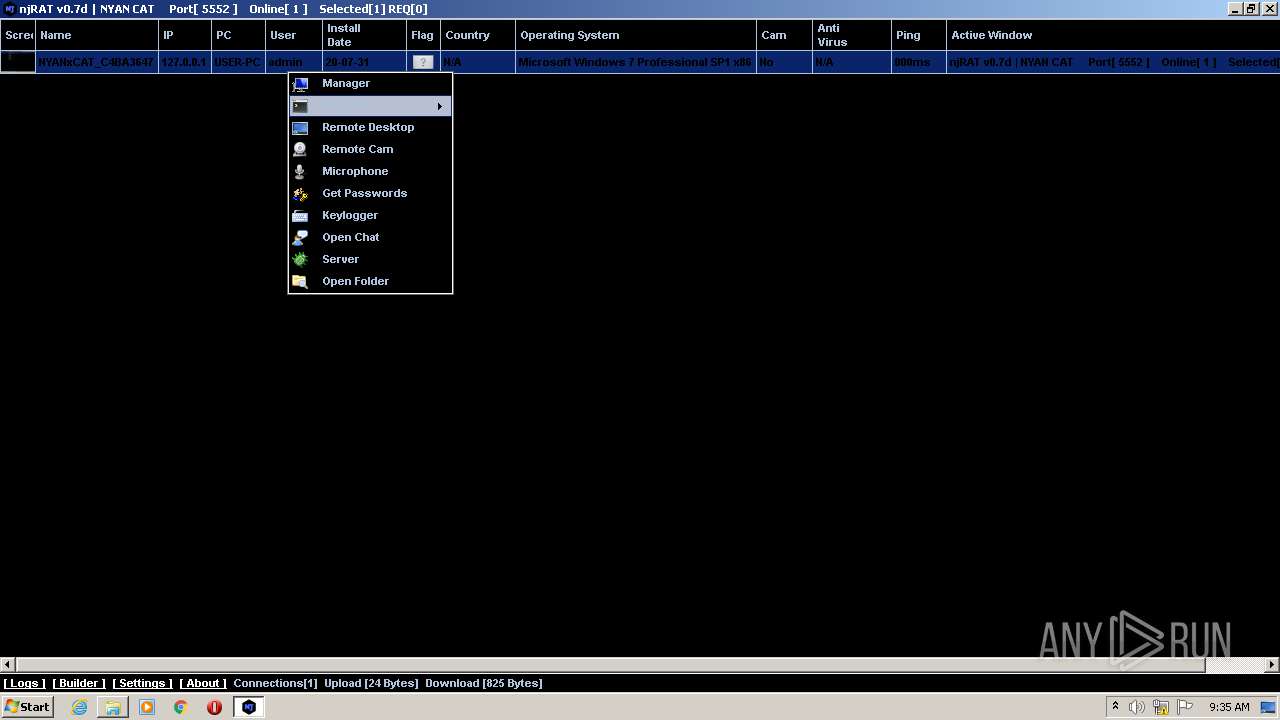Image resolution: width=1280 pixels, height=720 pixels.
Task: Select Get Passwords menu entry
Action: point(370,194)
